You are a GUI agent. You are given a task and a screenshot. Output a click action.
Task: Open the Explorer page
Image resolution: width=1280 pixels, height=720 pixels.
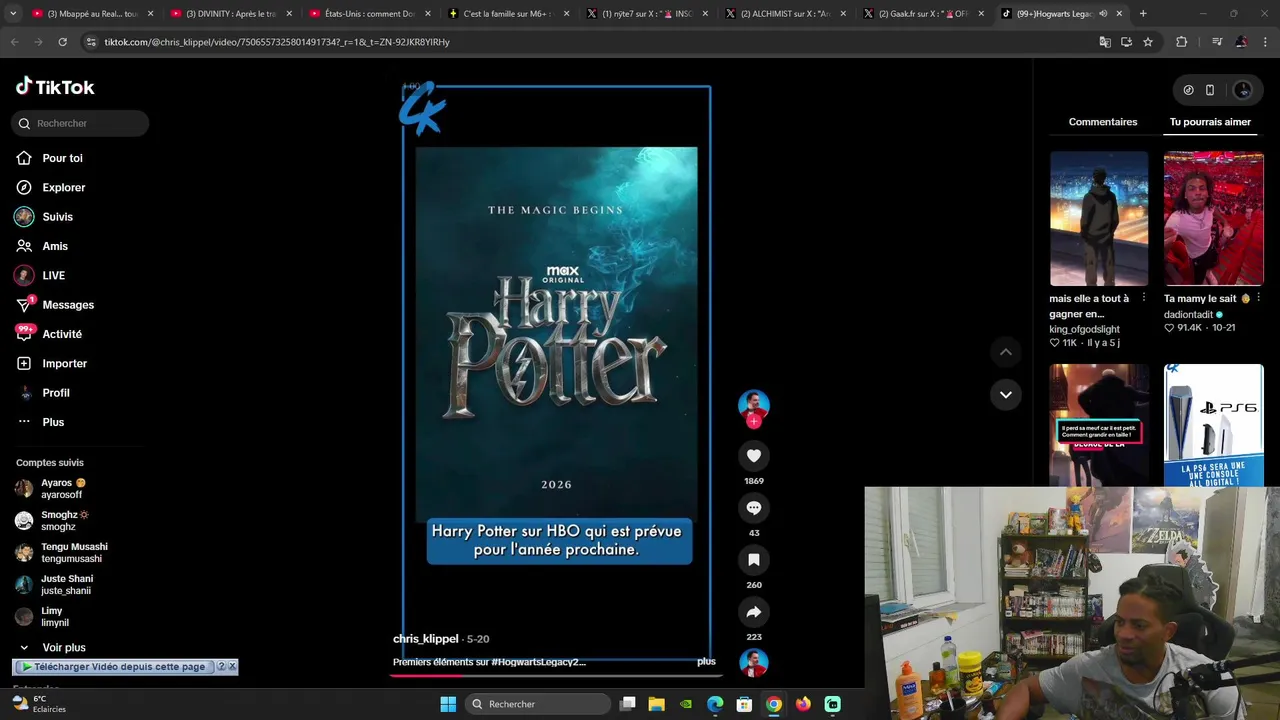[51, 187]
